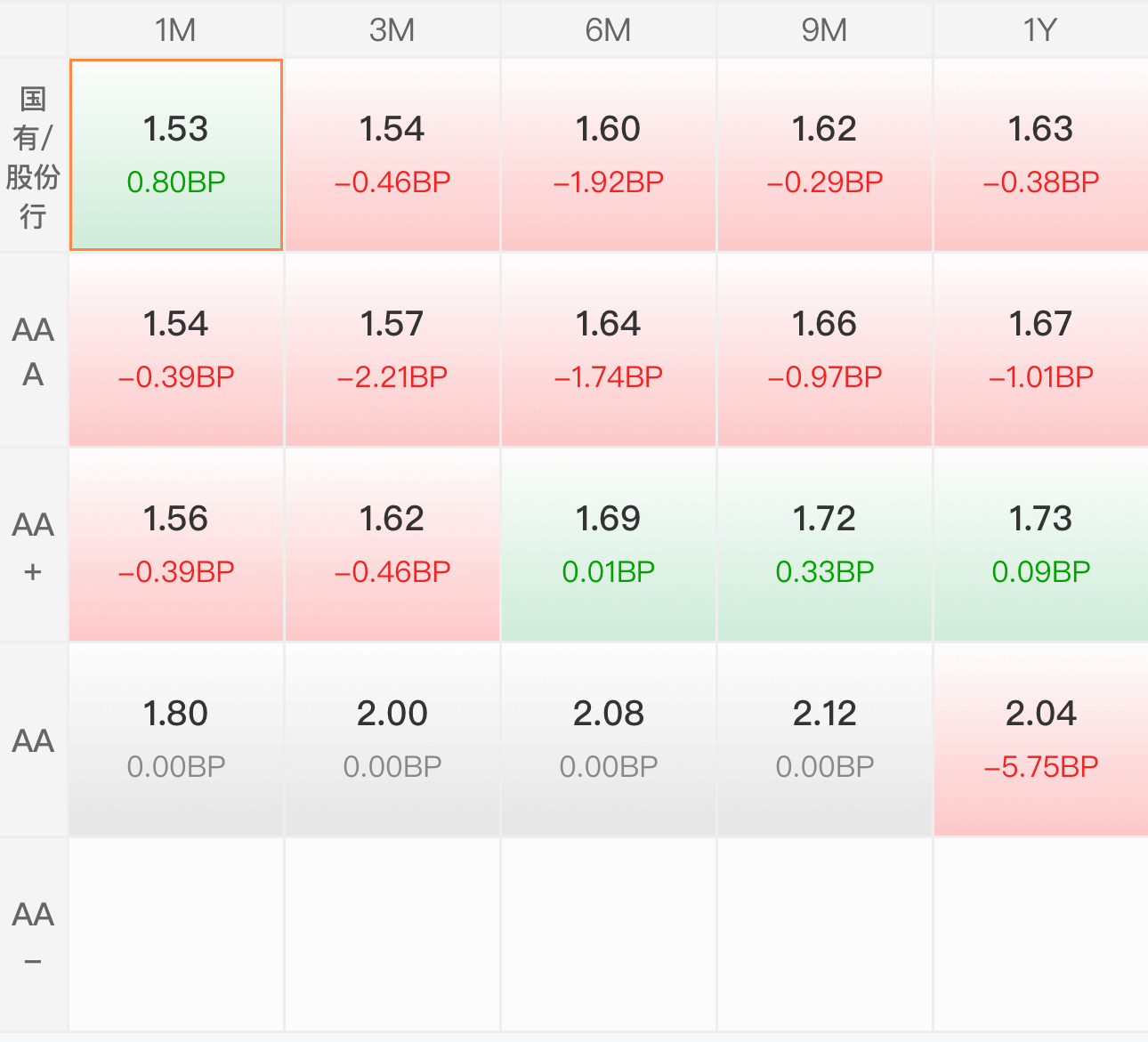This screenshot has height=1042, width=1148.
Task: Click the AA- row label
Action: coord(33,935)
